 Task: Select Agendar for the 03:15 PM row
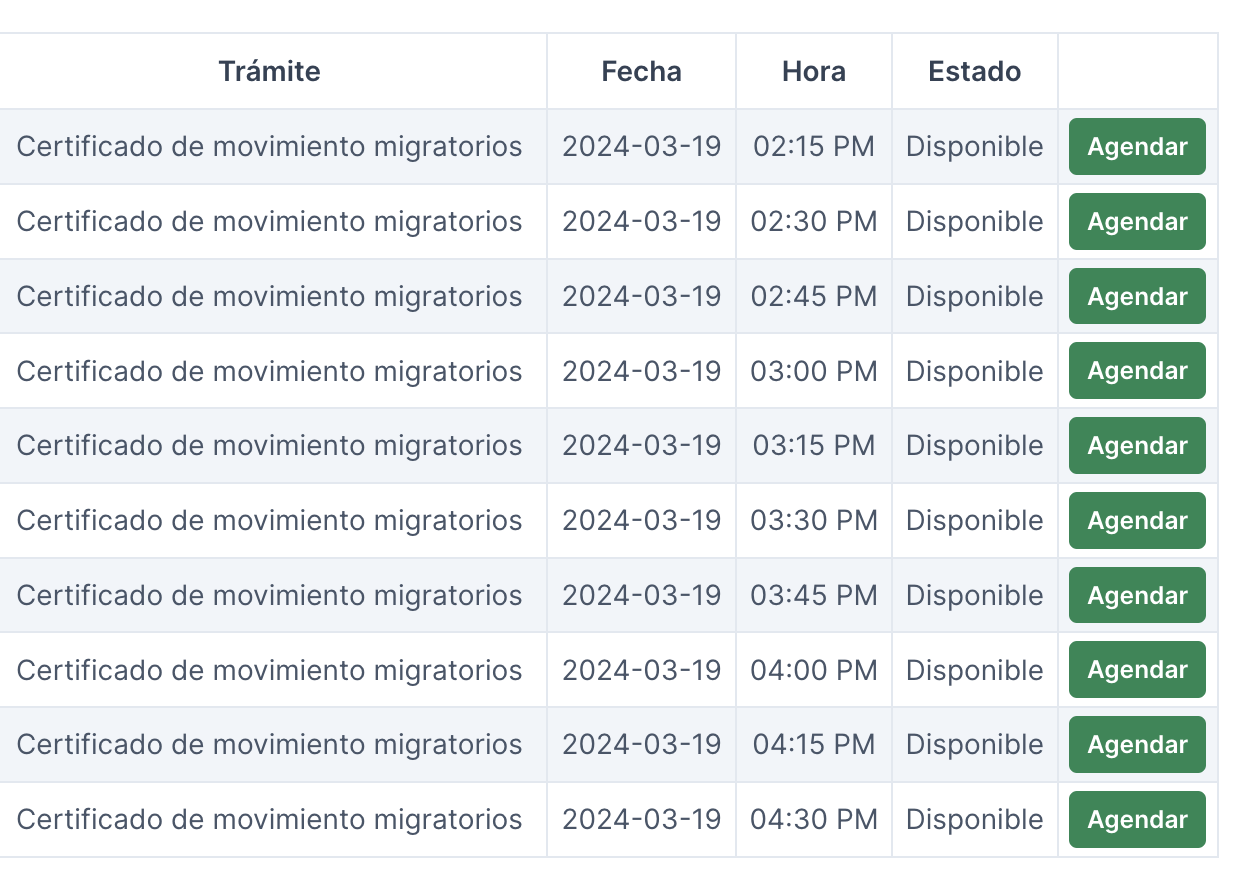click(x=1137, y=446)
